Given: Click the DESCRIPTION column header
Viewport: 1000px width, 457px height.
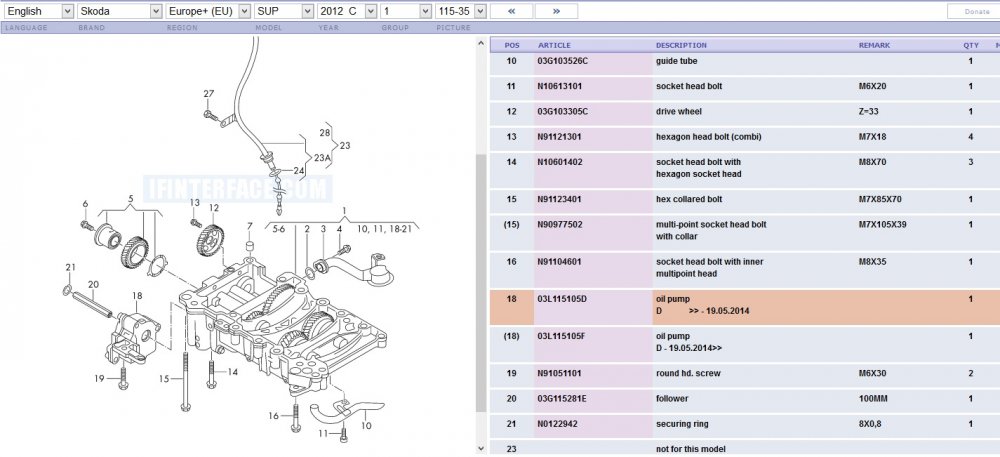Looking at the screenshot, I should (x=681, y=45).
